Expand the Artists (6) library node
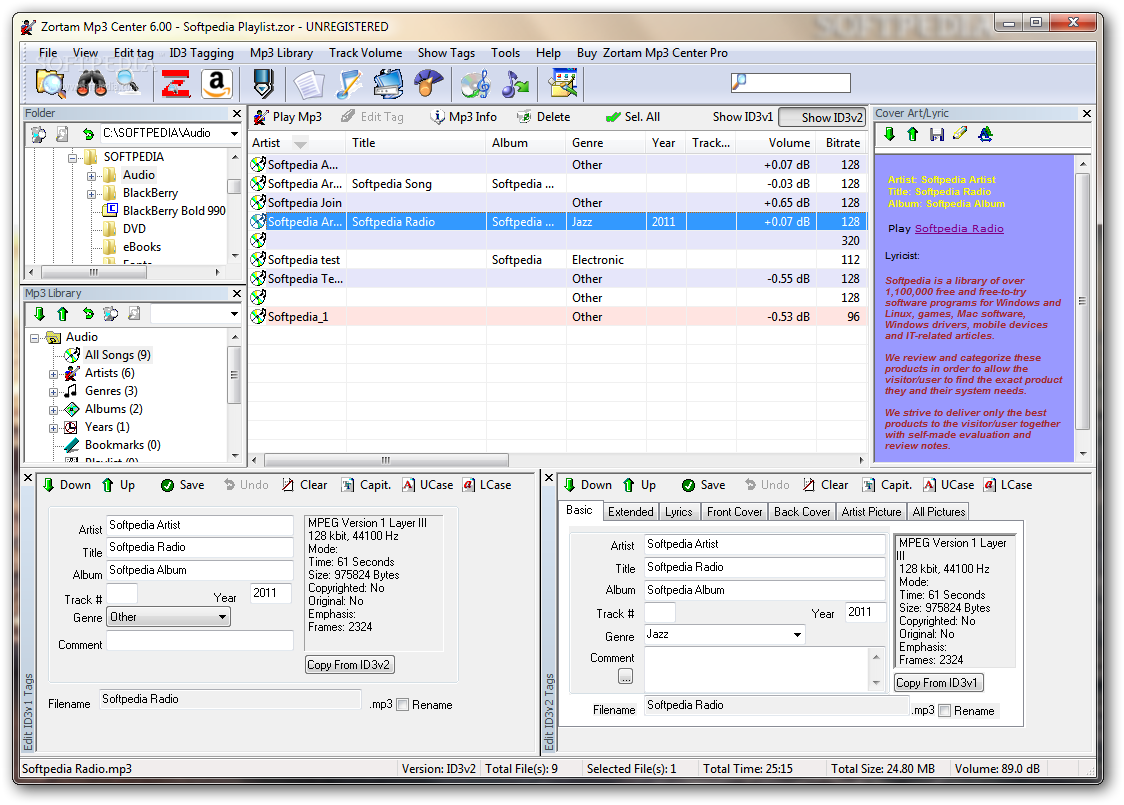Viewport: 1124px width, 805px height. (x=53, y=374)
